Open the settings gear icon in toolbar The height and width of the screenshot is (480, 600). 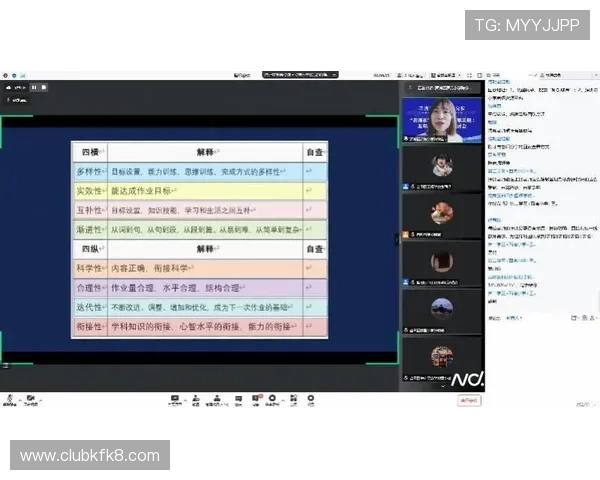click(311, 399)
